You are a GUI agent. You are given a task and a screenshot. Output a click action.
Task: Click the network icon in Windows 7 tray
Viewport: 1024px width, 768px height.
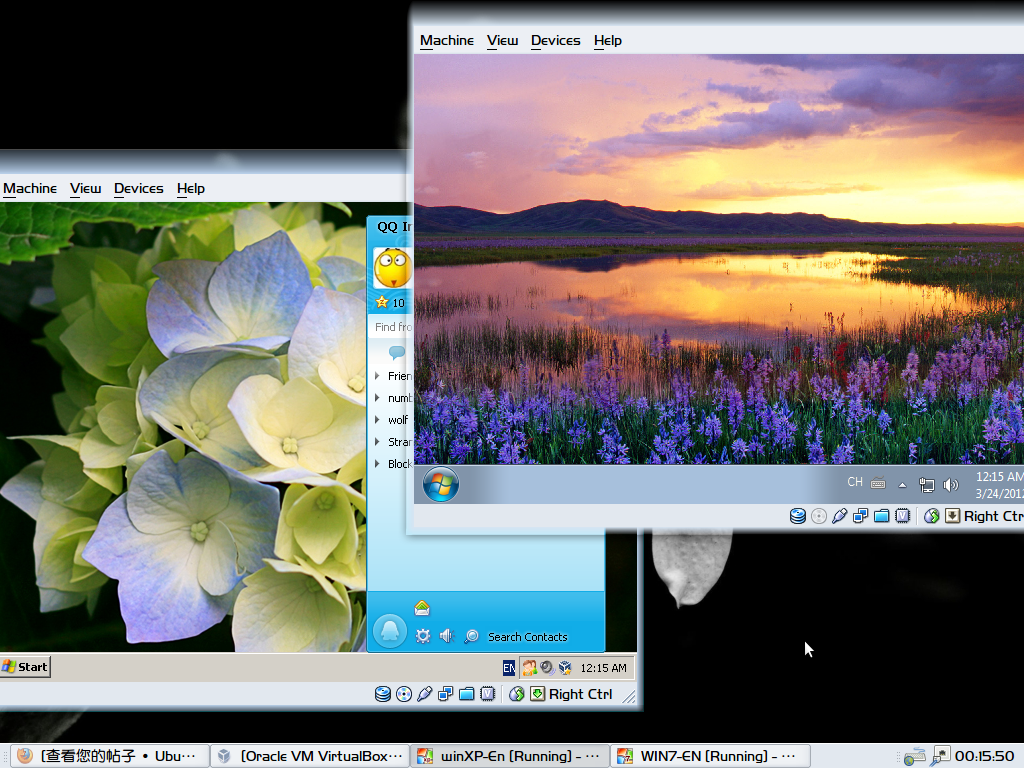tap(927, 485)
